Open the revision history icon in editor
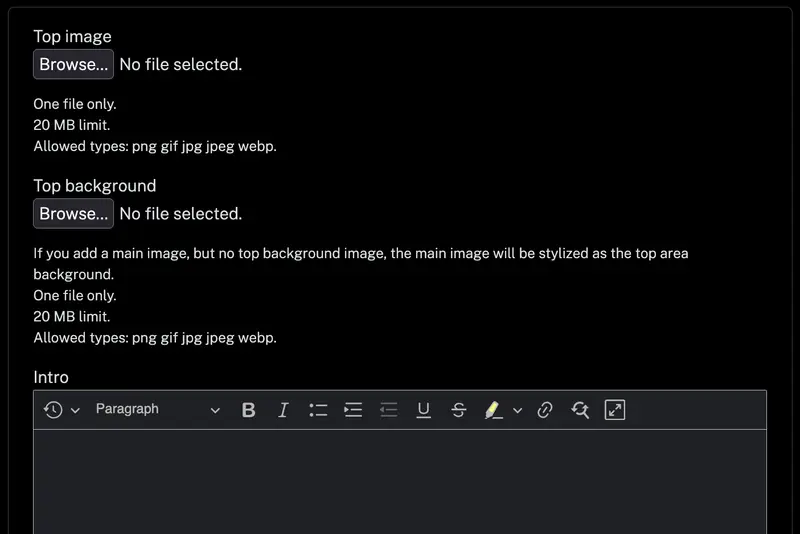This screenshot has width=800, height=534. click(53, 410)
